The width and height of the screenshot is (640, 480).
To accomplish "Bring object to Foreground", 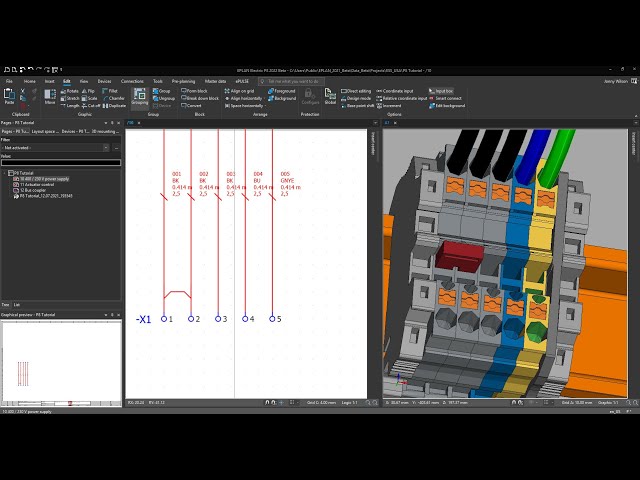I will (282, 91).
